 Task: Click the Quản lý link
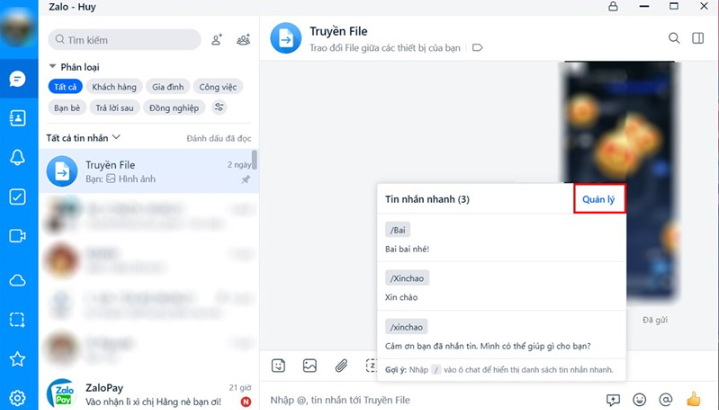(x=598, y=199)
